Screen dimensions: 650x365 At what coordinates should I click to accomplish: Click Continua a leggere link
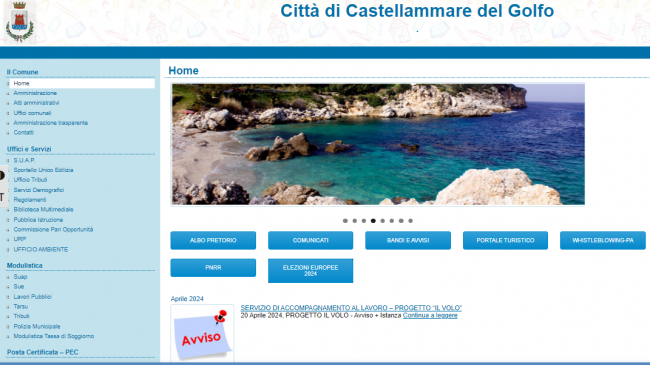click(x=430, y=316)
